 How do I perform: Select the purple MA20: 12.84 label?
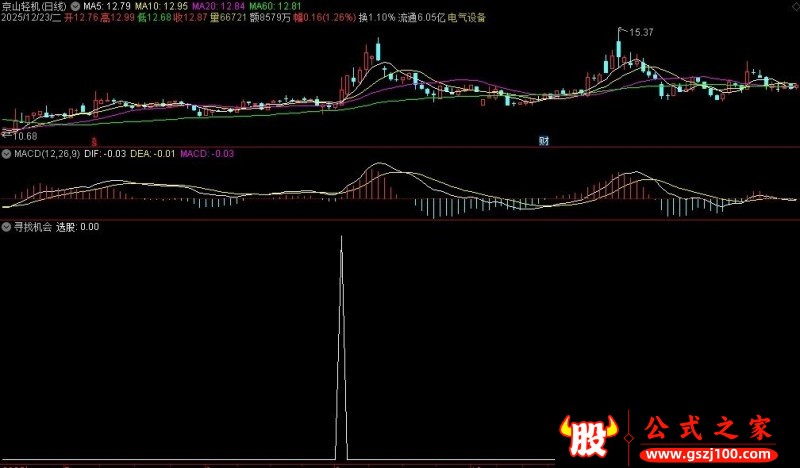pos(218,7)
